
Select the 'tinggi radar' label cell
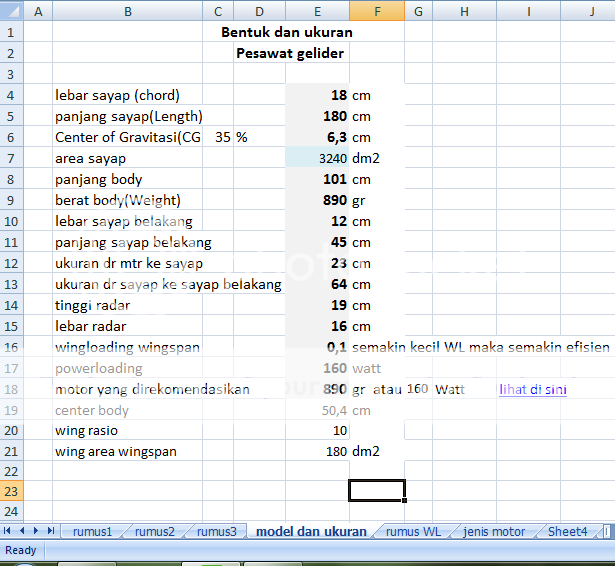pyautogui.click(x=127, y=305)
